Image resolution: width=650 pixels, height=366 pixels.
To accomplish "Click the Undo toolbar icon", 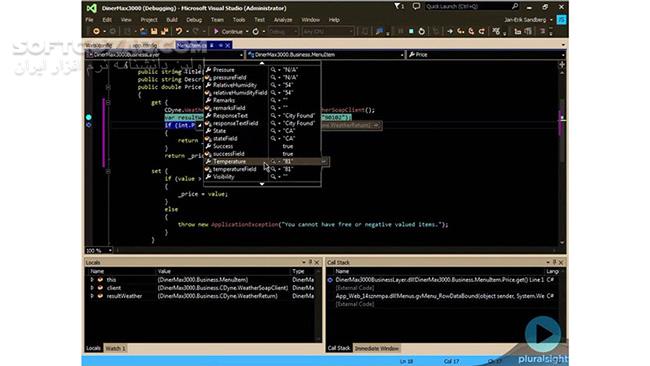I will tap(179, 32).
